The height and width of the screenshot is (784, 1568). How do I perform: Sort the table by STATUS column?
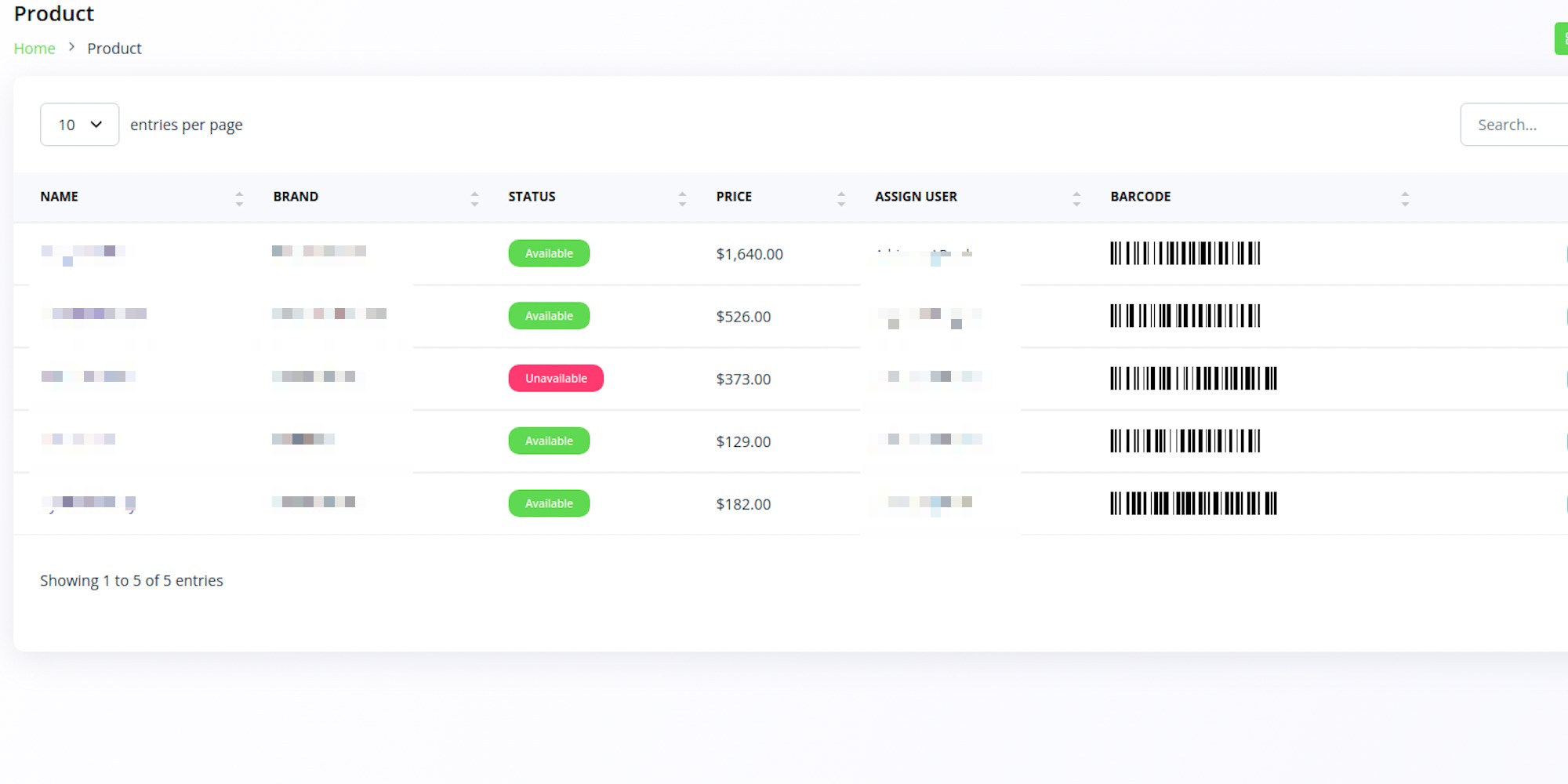pos(682,198)
